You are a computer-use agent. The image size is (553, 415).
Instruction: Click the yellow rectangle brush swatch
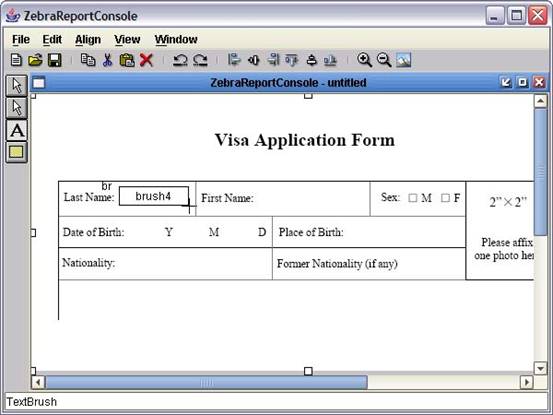[x=17, y=152]
